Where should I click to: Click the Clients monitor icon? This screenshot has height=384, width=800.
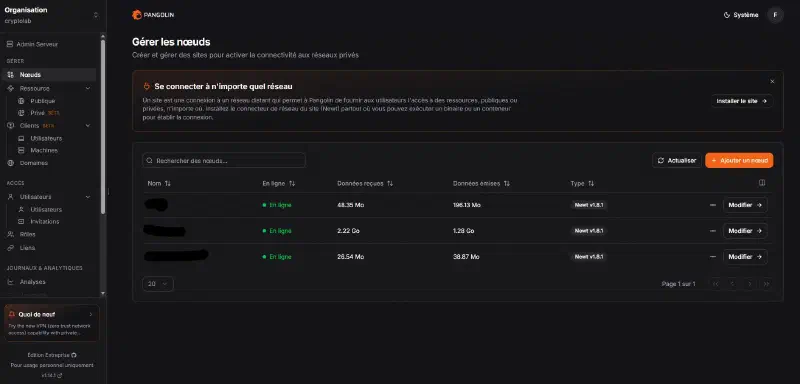click(x=11, y=125)
